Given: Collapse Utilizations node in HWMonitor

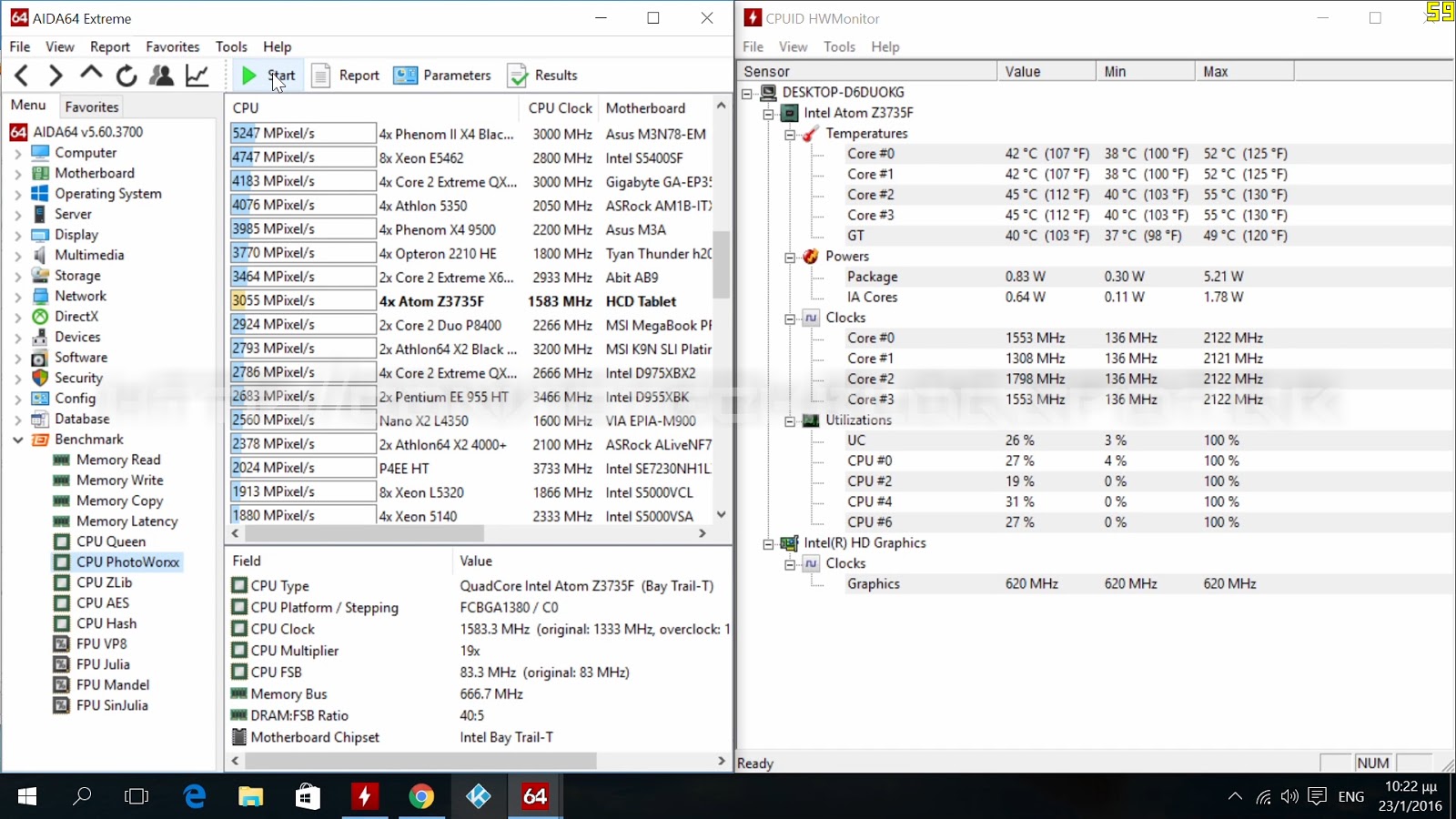Looking at the screenshot, I should pos(790,420).
